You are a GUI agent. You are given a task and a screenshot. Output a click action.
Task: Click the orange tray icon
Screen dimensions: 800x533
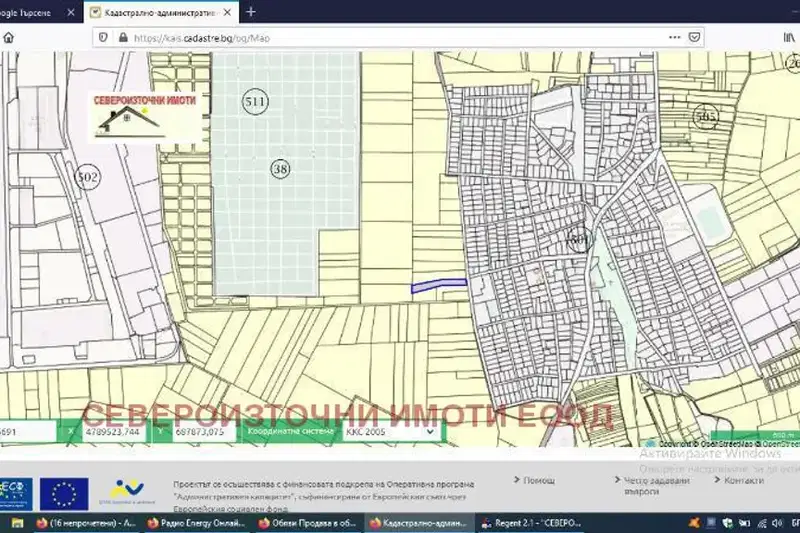click(694, 523)
